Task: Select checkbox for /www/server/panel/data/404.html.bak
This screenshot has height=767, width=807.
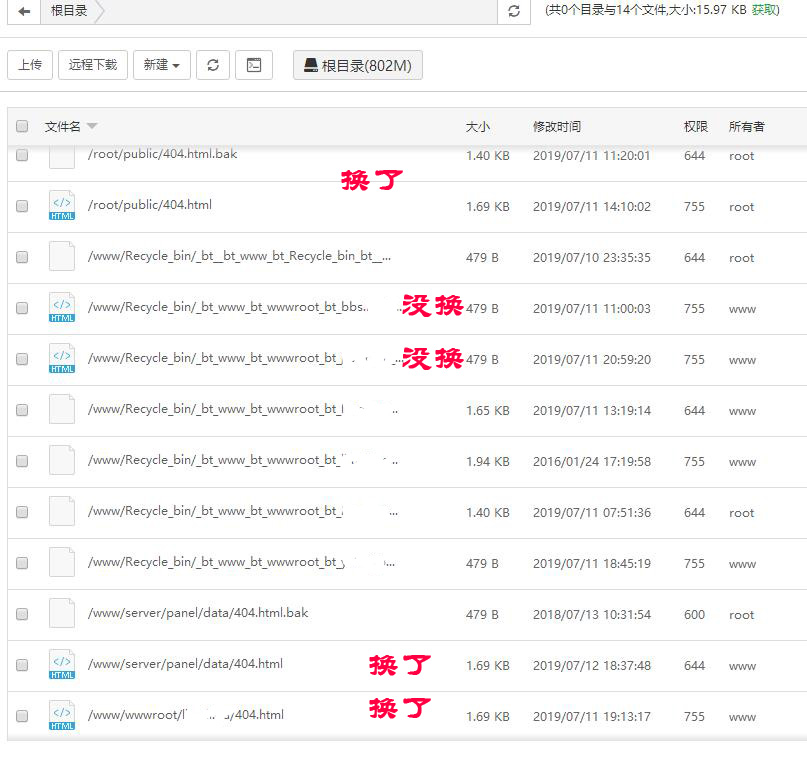Action: coord(22,614)
